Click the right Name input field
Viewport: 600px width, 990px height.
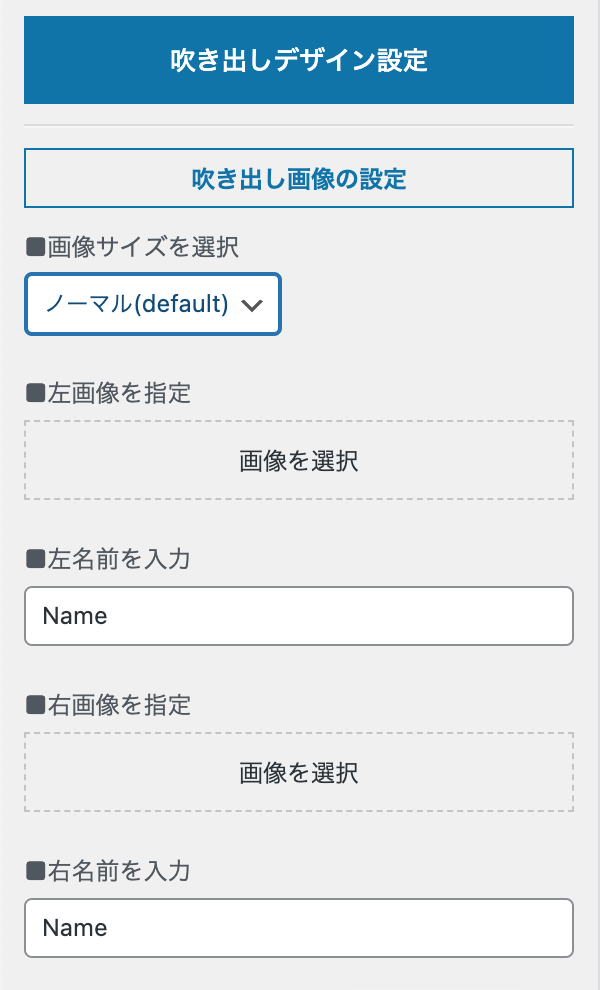coord(298,928)
